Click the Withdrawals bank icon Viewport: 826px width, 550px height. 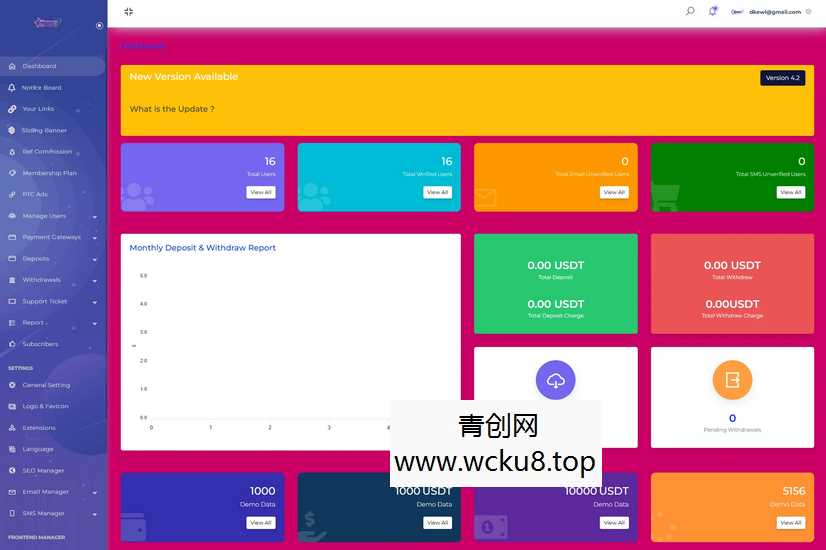(12, 280)
